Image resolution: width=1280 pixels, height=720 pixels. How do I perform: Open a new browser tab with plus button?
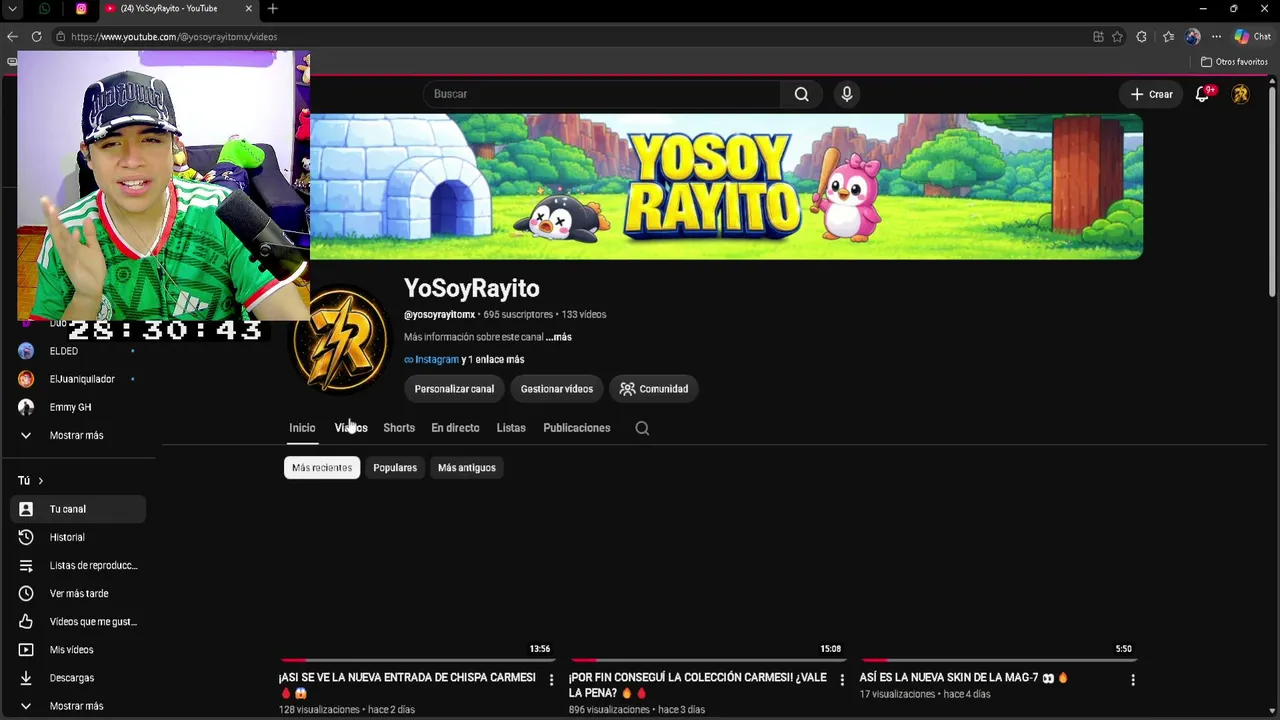(272, 9)
